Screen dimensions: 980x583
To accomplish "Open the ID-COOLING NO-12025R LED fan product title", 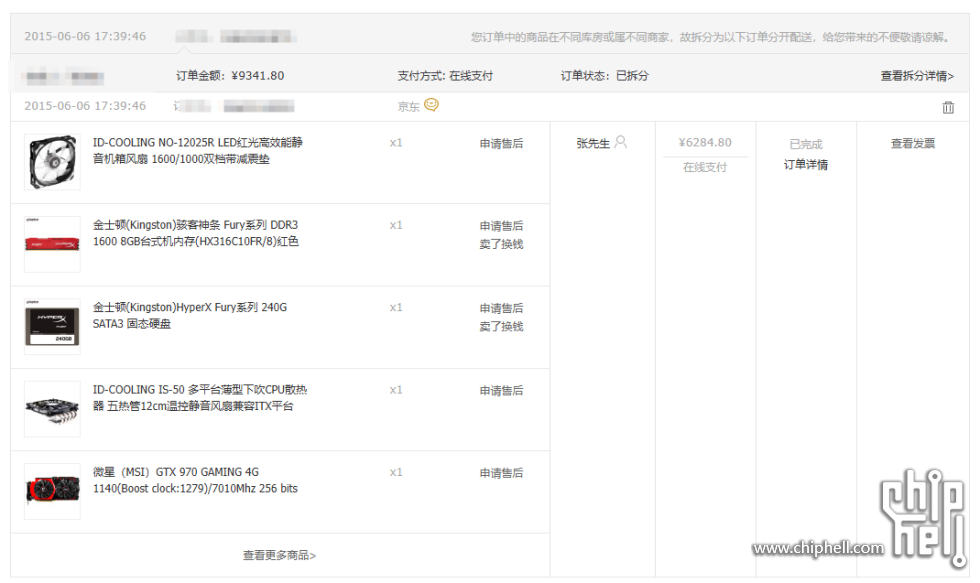I will [x=198, y=151].
